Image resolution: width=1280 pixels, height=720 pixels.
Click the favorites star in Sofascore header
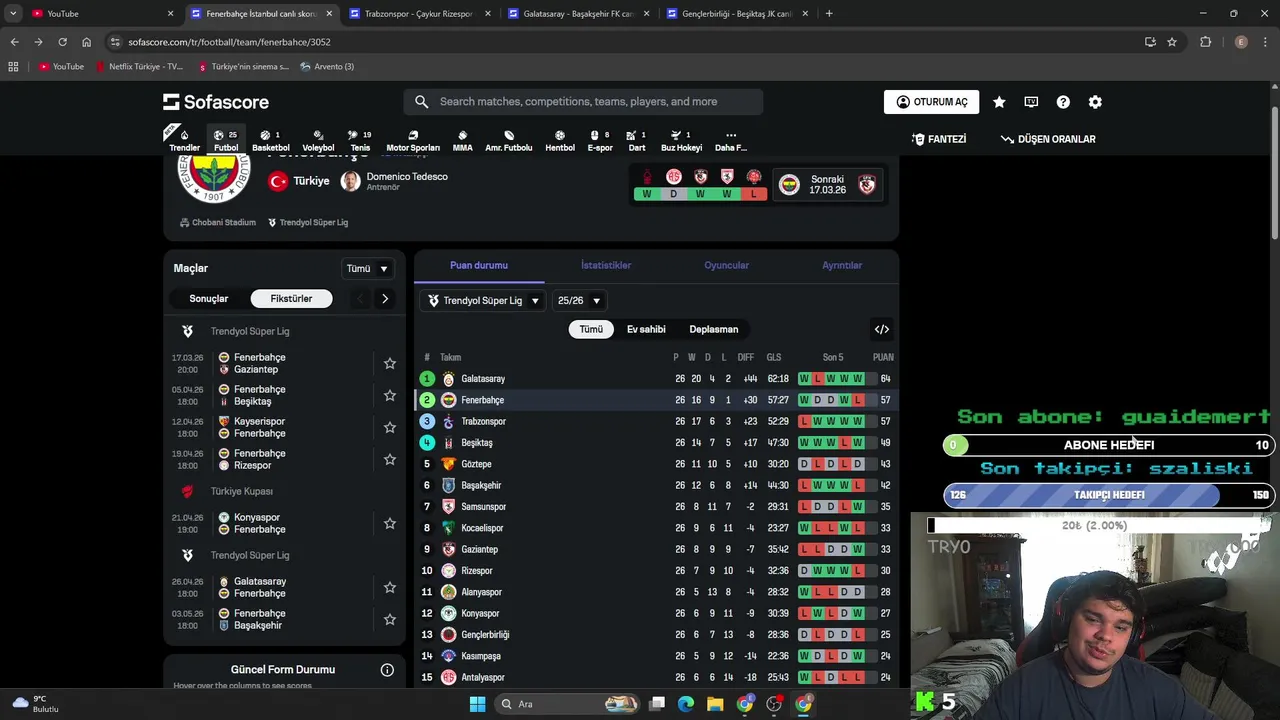[x=999, y=102]
